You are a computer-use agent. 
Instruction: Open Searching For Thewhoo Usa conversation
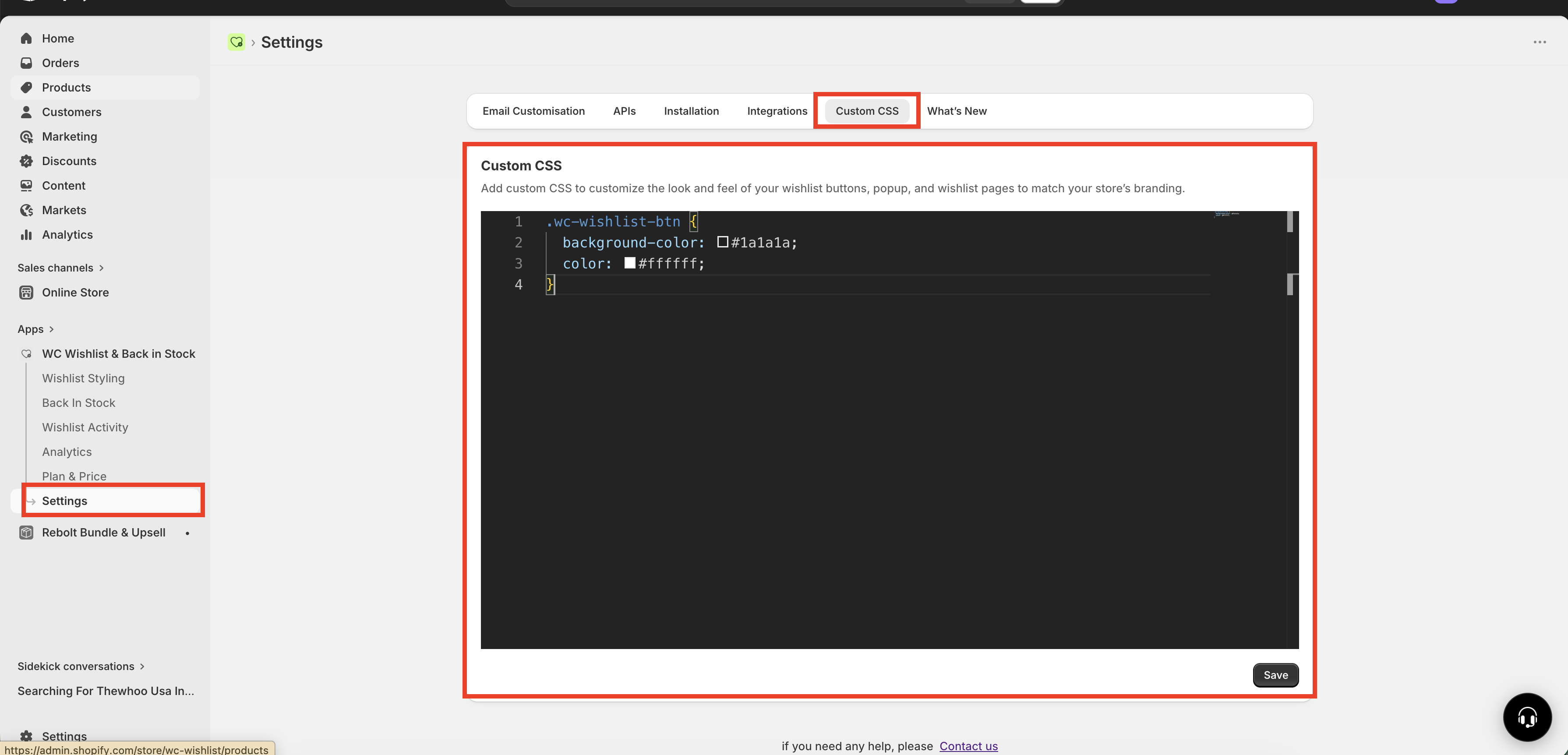pyautogui.click(x=106, y=691)
